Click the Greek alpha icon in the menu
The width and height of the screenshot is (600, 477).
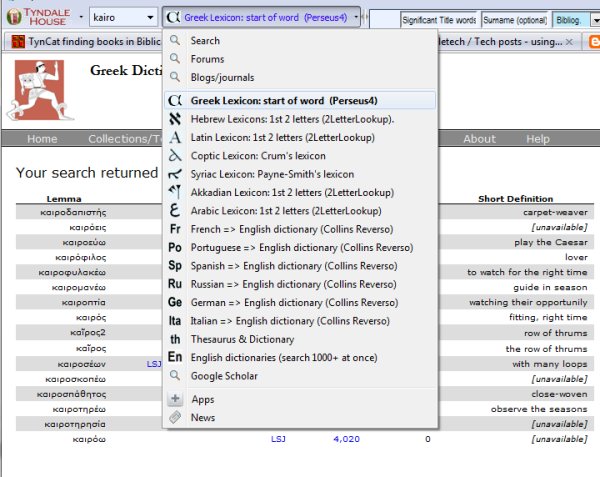tap(175, 101)
